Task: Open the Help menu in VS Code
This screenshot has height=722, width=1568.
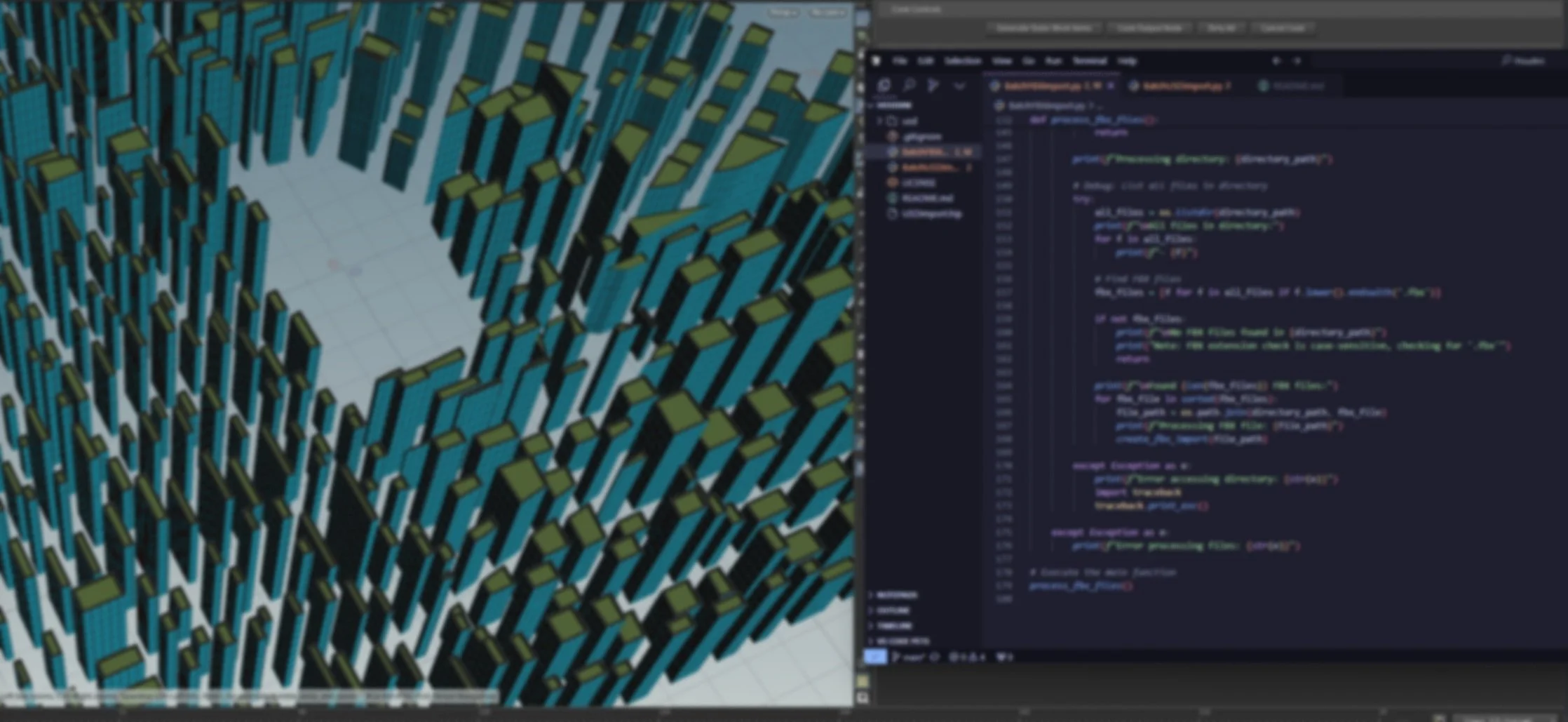Action: pos(1127,61)
